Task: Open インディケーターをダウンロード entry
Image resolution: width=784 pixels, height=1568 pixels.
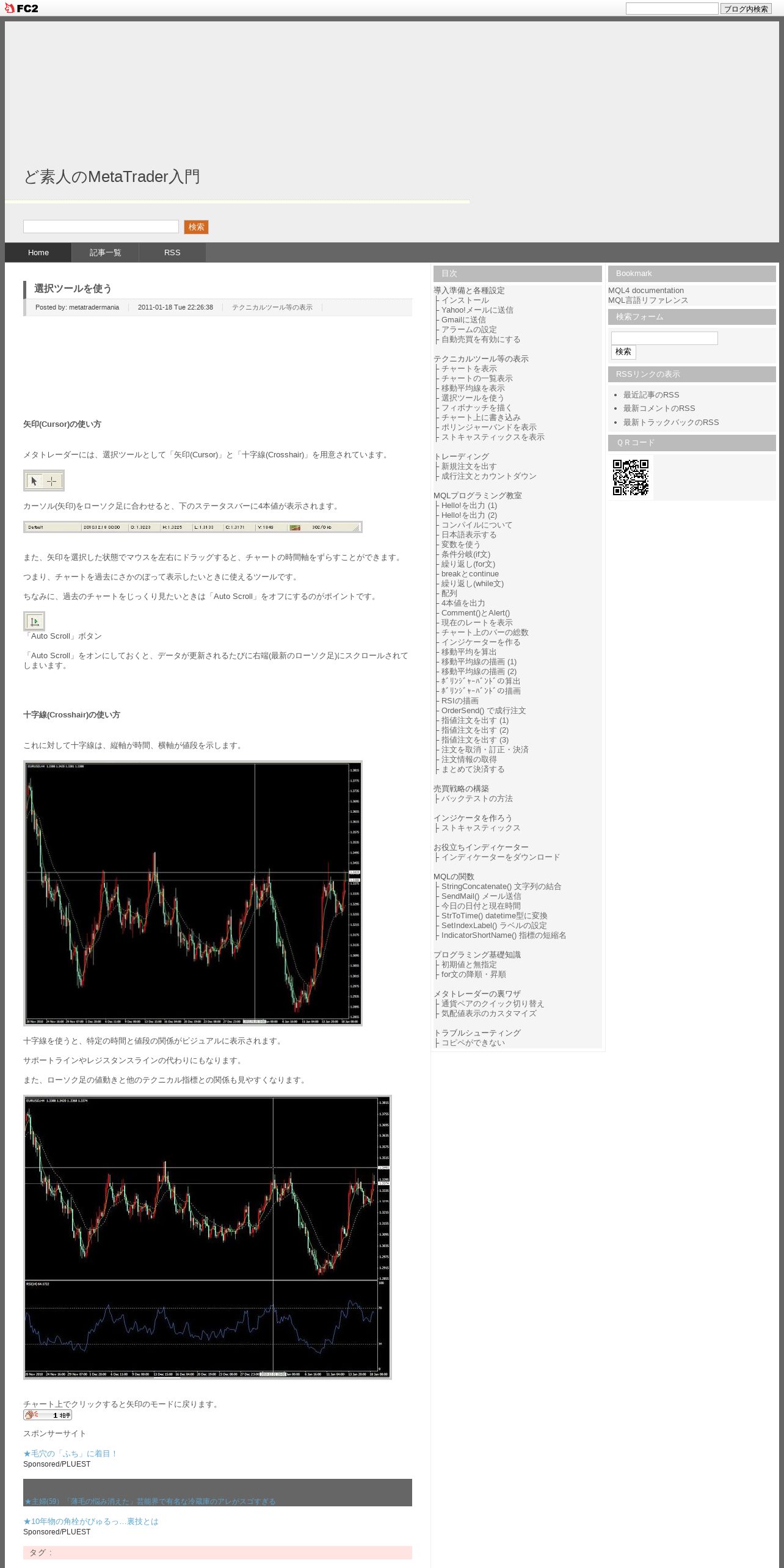Action: 501,857
